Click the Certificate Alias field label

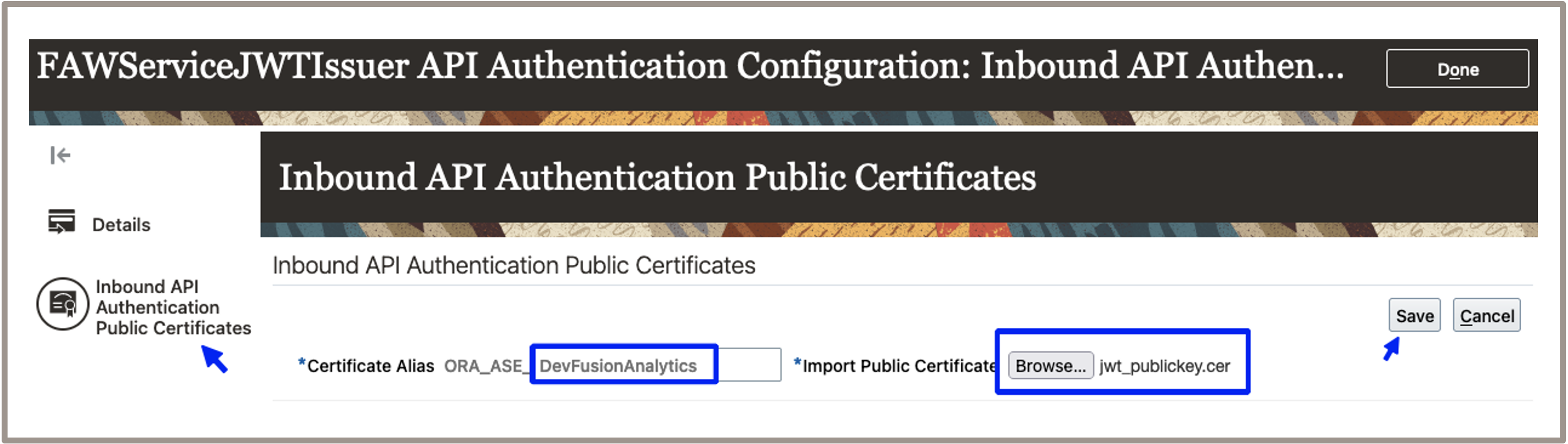click(370, 365)
